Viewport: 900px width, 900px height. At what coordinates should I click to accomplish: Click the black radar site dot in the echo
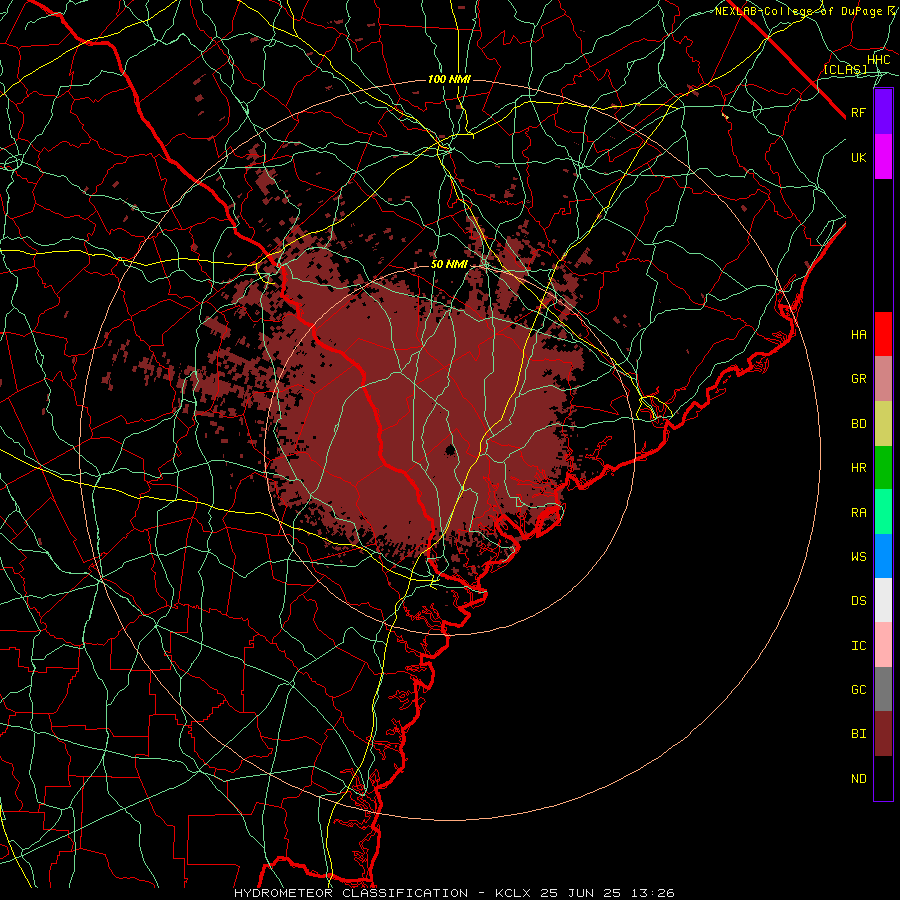click(450, 449)
